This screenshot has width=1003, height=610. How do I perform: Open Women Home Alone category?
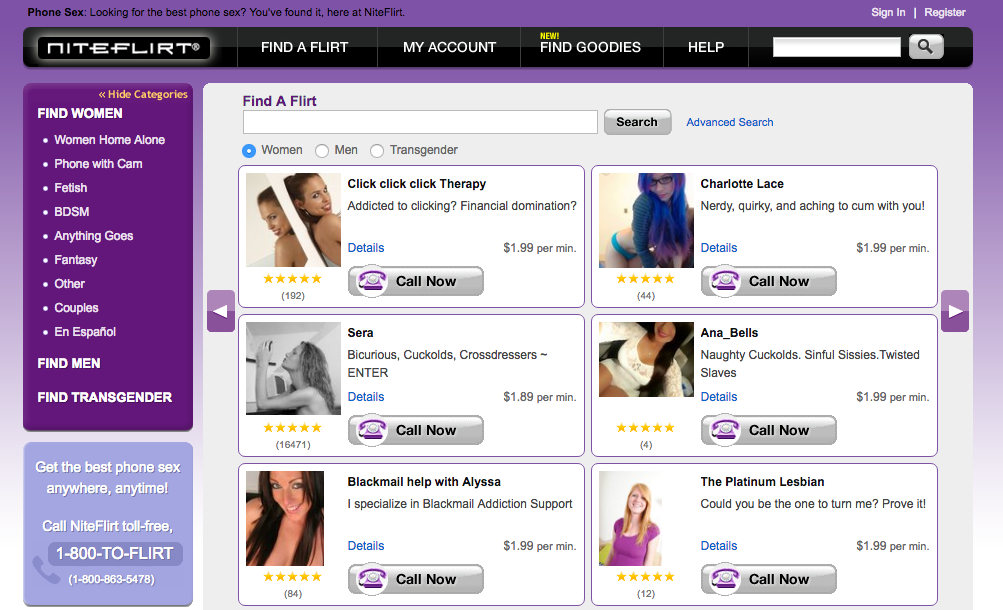click(x=109, y=139)
